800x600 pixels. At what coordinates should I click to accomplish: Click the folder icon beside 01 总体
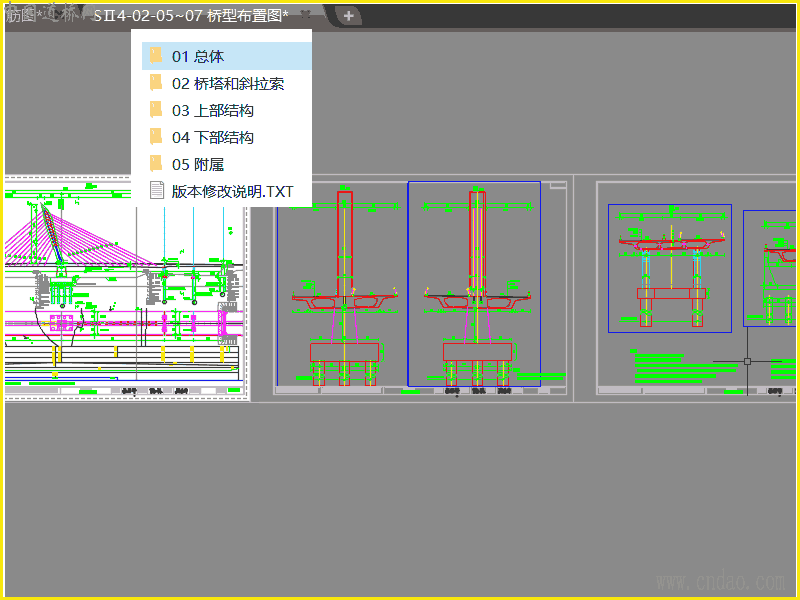(x=156, y=56)
